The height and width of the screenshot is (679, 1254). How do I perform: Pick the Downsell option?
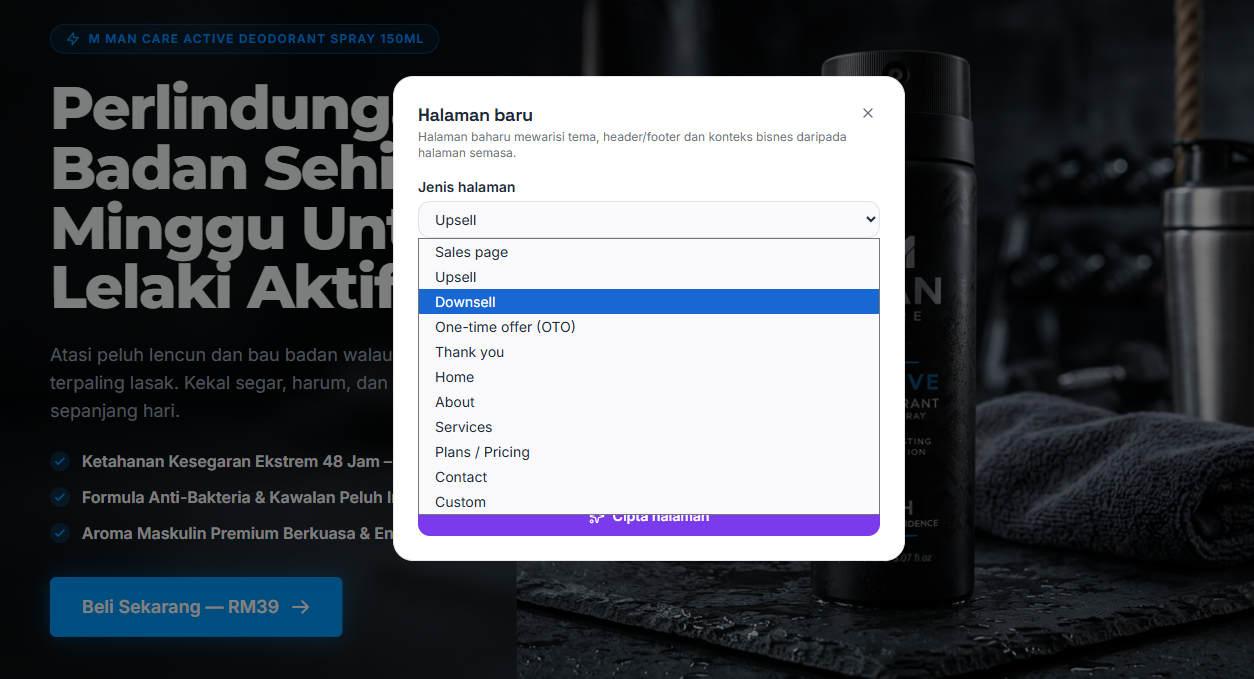point(649,302)
